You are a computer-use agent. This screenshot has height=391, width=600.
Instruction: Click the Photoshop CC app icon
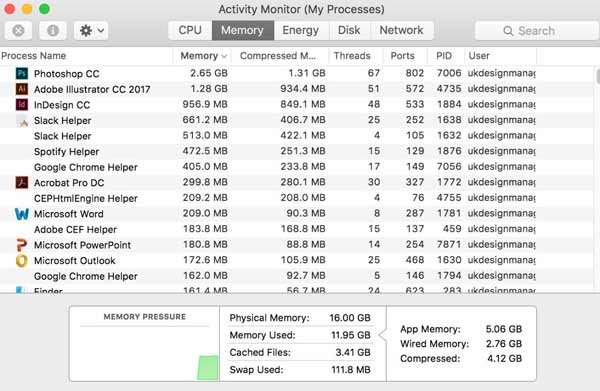(x=22, y=73)
